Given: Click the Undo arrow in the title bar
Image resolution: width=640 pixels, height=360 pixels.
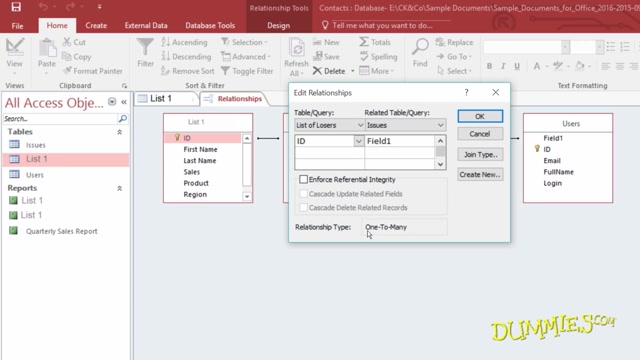Looking at the screenshot, I should click(x=43, y=7).
